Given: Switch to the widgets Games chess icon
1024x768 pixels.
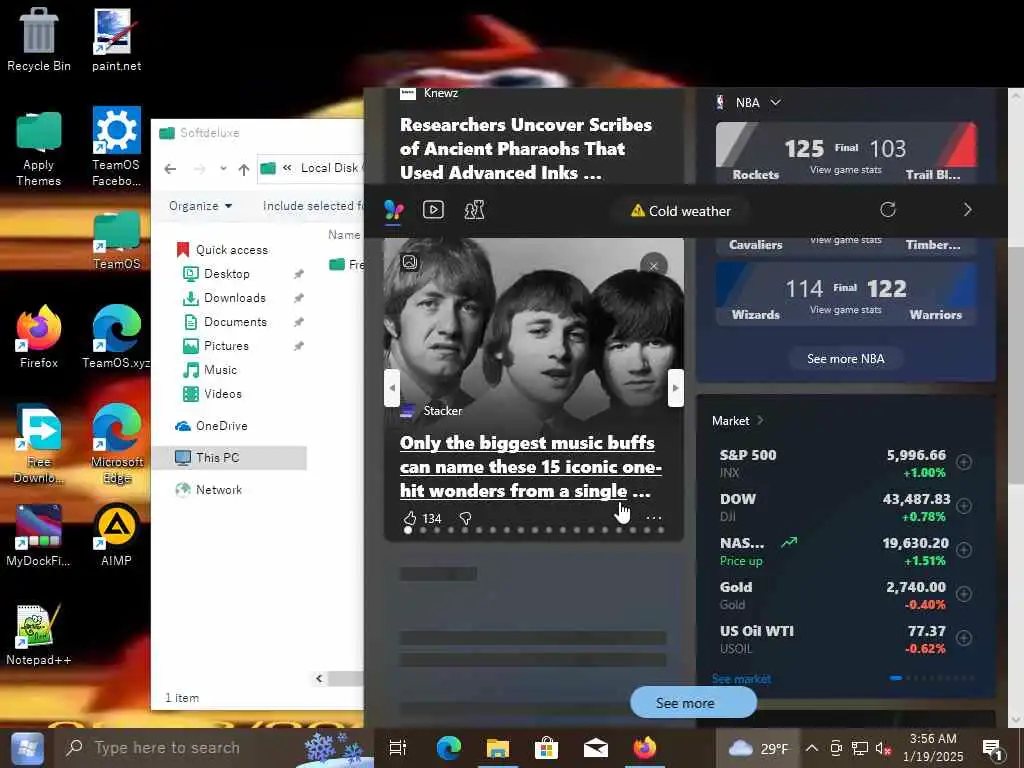Looking at the screenshot, I should (474, 210).
